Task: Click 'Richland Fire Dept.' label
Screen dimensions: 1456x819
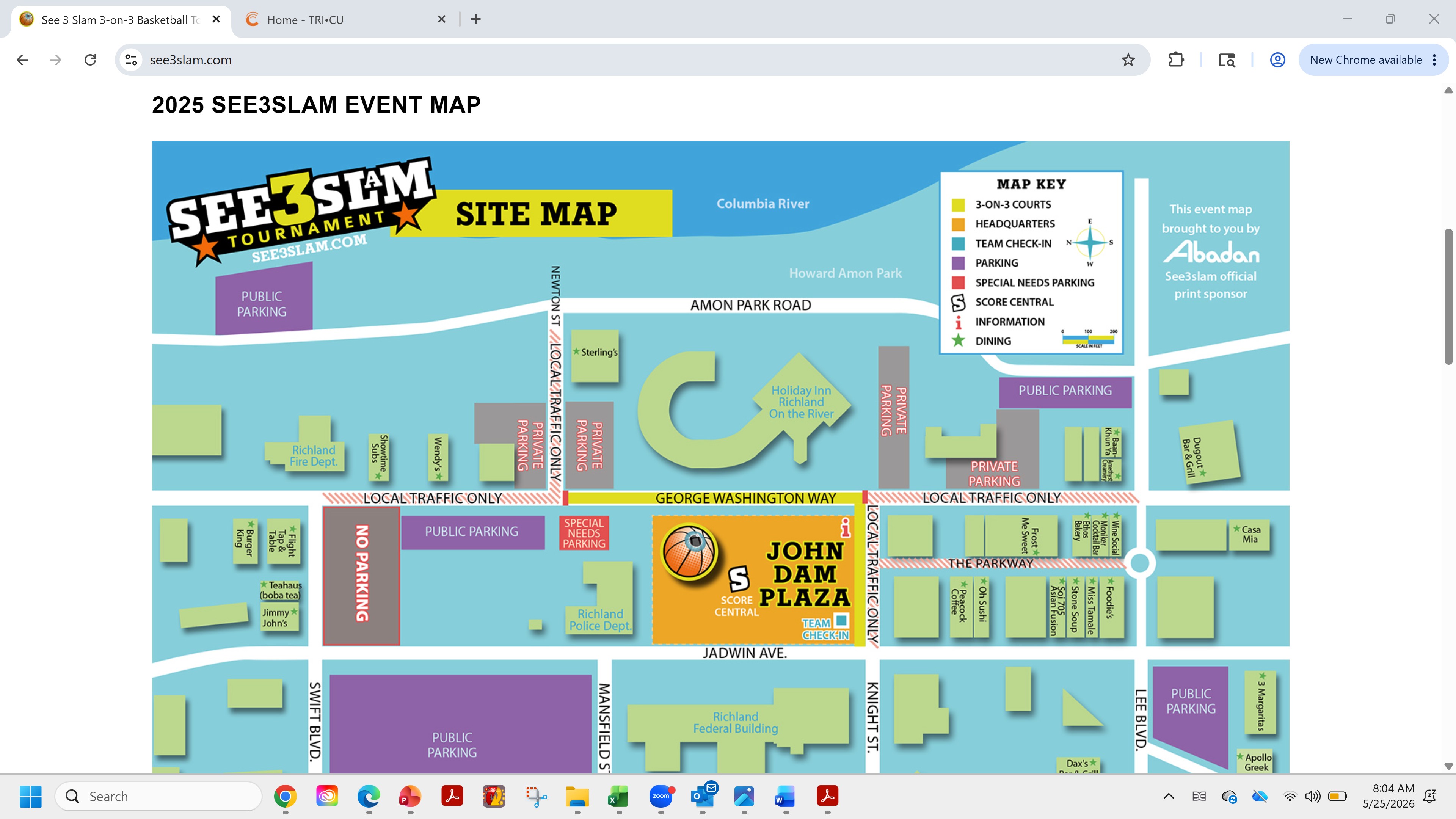Action: (x=314, y=455)
